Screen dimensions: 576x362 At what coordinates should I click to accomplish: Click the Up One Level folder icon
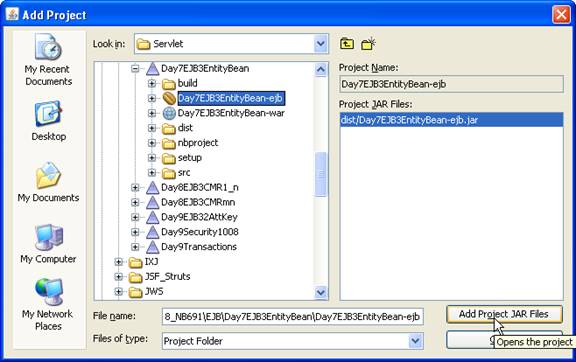coord(347,44)
